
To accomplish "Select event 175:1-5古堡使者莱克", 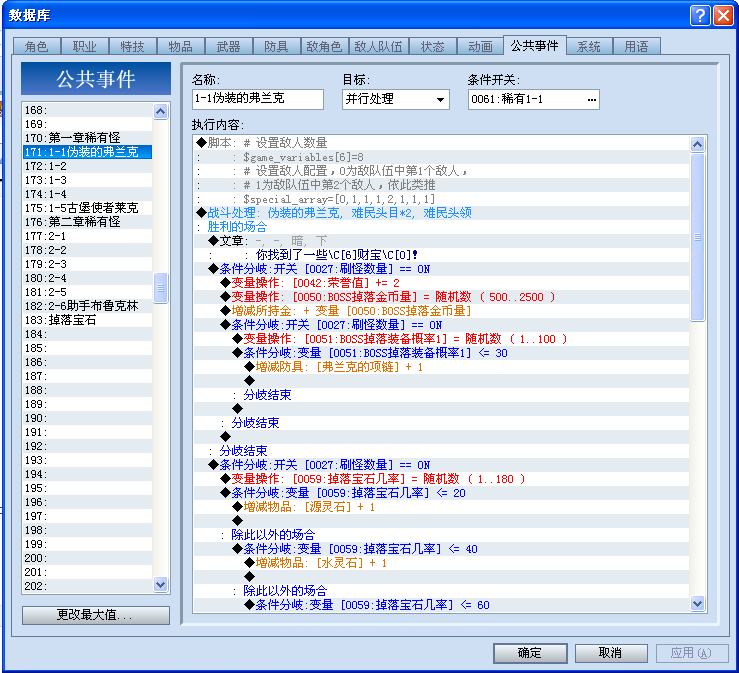I will (88, 208).
